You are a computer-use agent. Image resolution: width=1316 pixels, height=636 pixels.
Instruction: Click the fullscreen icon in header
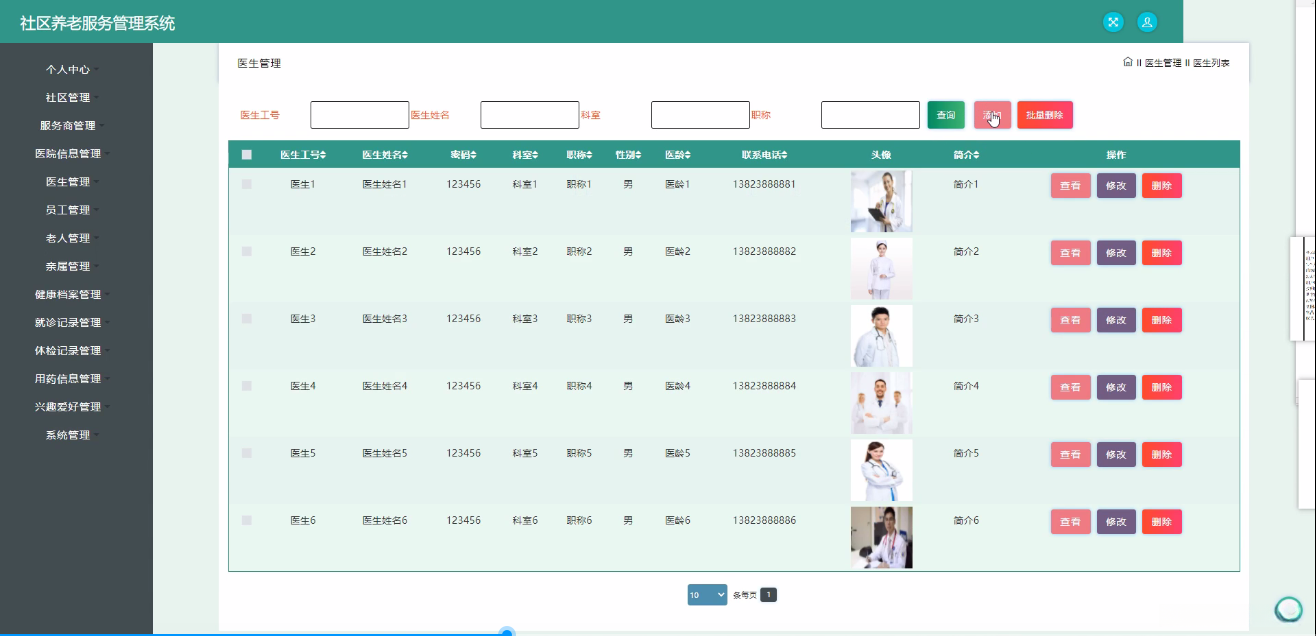1113,22
